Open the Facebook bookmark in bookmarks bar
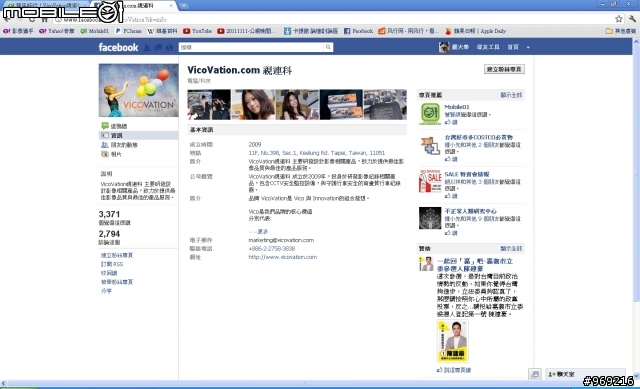Image resolution: width=640 pixels, height=389 pixels. tap(358, 31)
